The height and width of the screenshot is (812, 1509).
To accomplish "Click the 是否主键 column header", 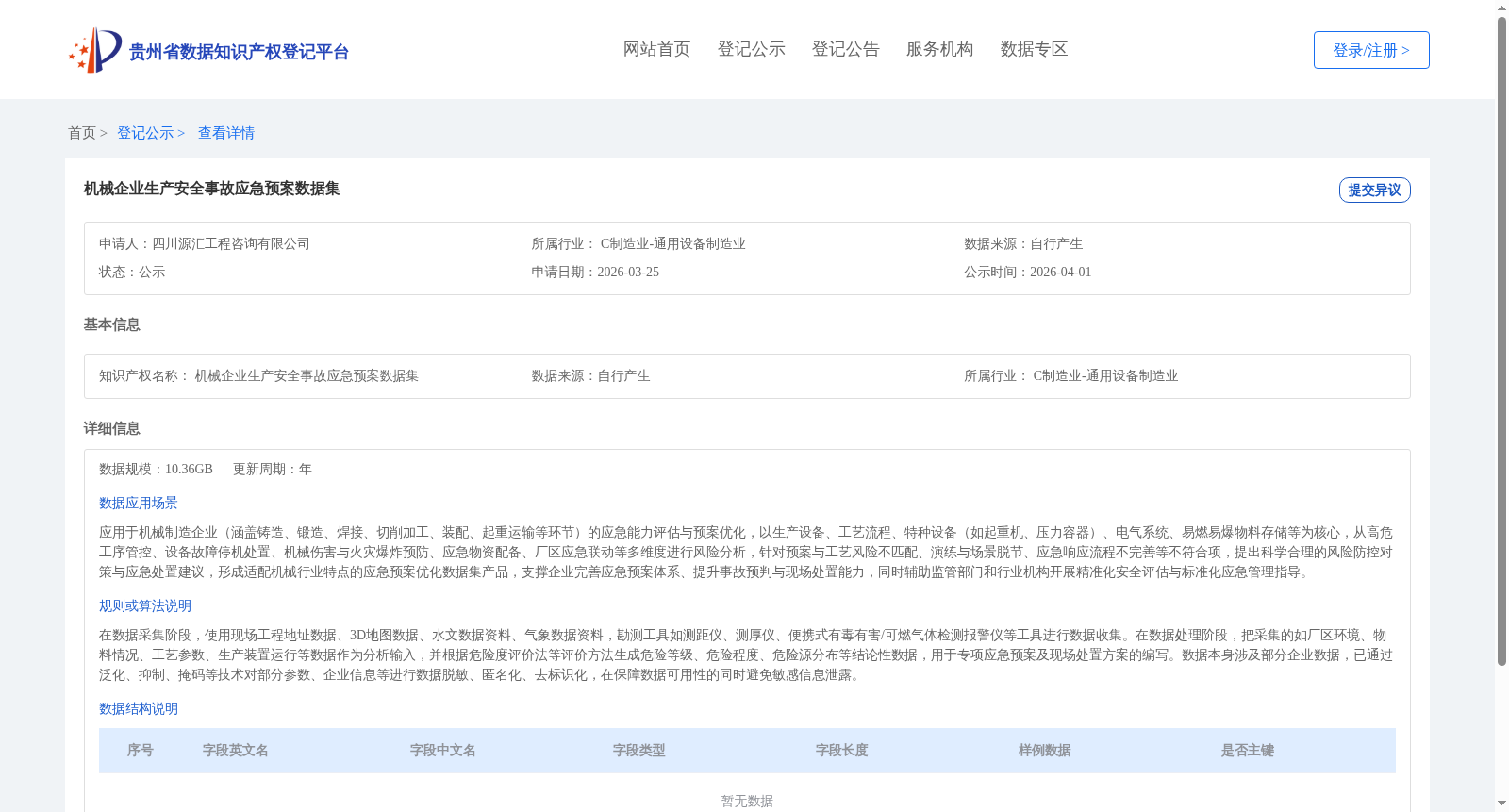I will [x=1248, y=751].
